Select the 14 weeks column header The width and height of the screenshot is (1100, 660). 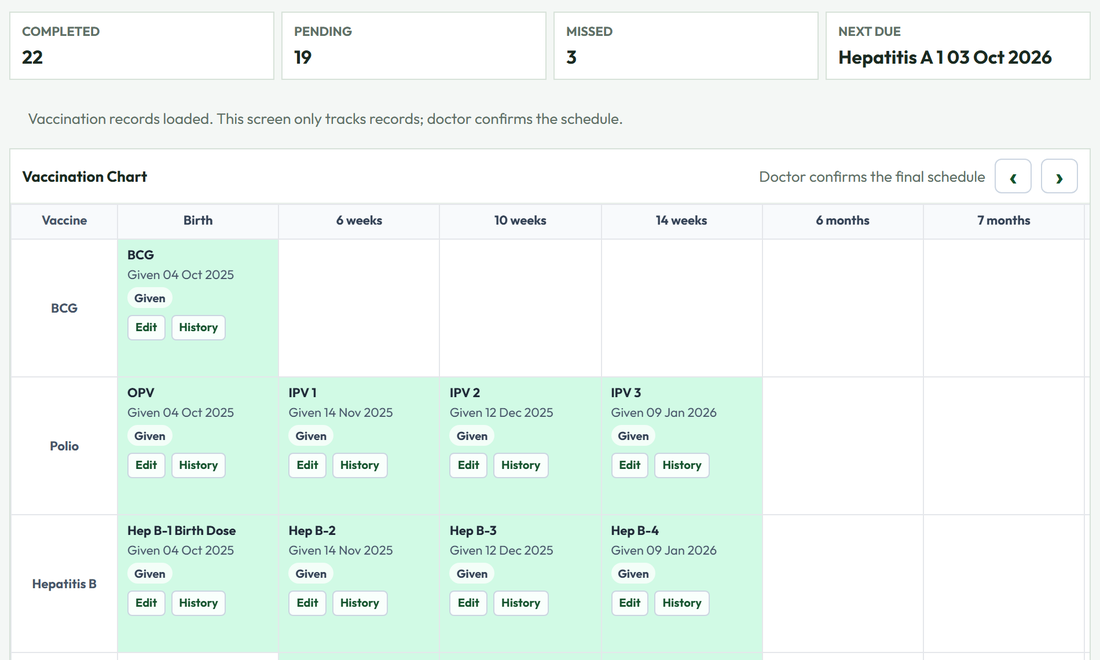(x=681, y=221)
